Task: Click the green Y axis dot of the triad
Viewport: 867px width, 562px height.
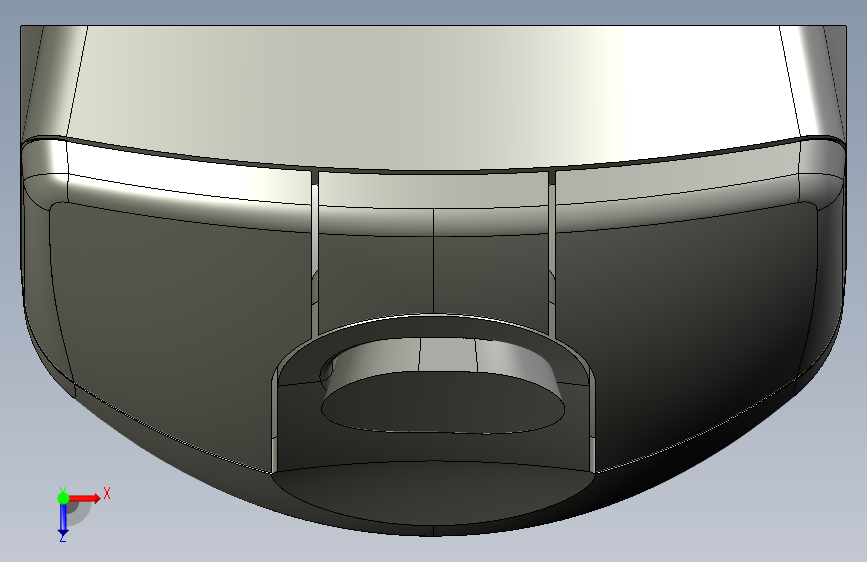Action: click(63, 498)
